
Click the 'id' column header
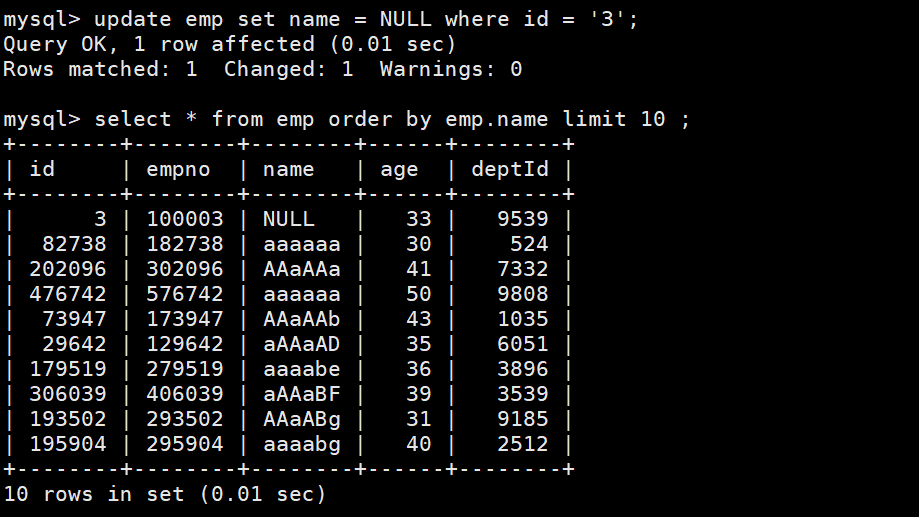(x=42, y=169)
